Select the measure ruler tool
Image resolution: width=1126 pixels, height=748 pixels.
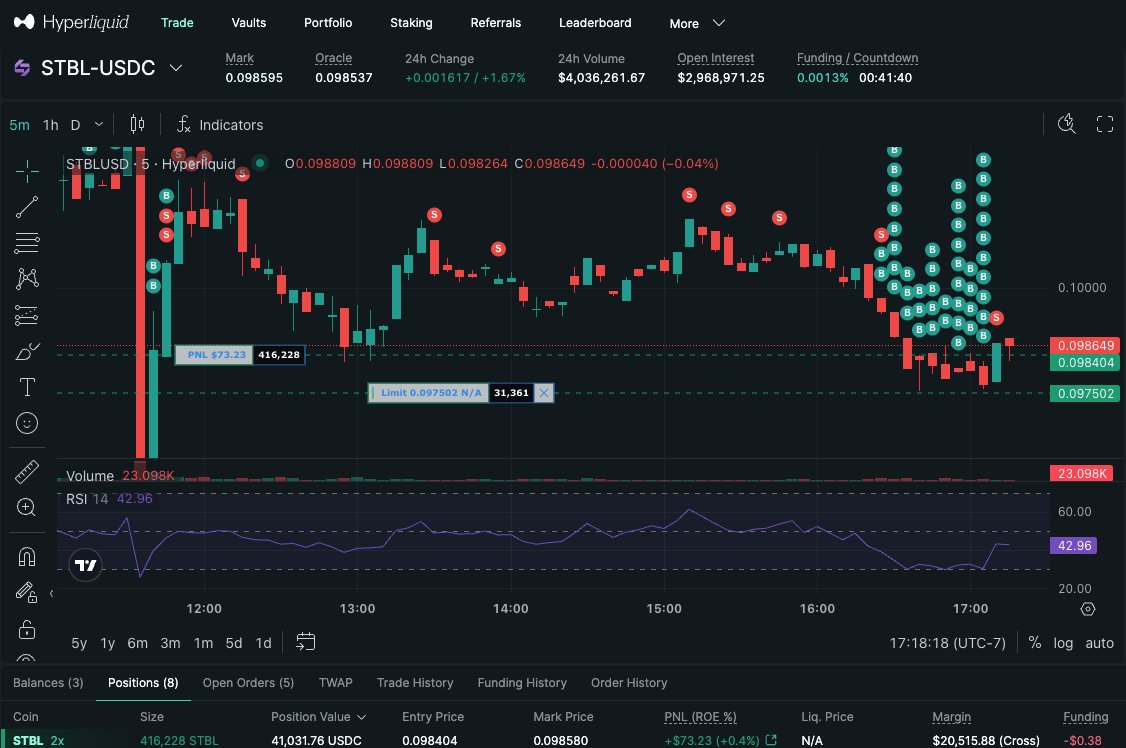click(x=27, y=471)
